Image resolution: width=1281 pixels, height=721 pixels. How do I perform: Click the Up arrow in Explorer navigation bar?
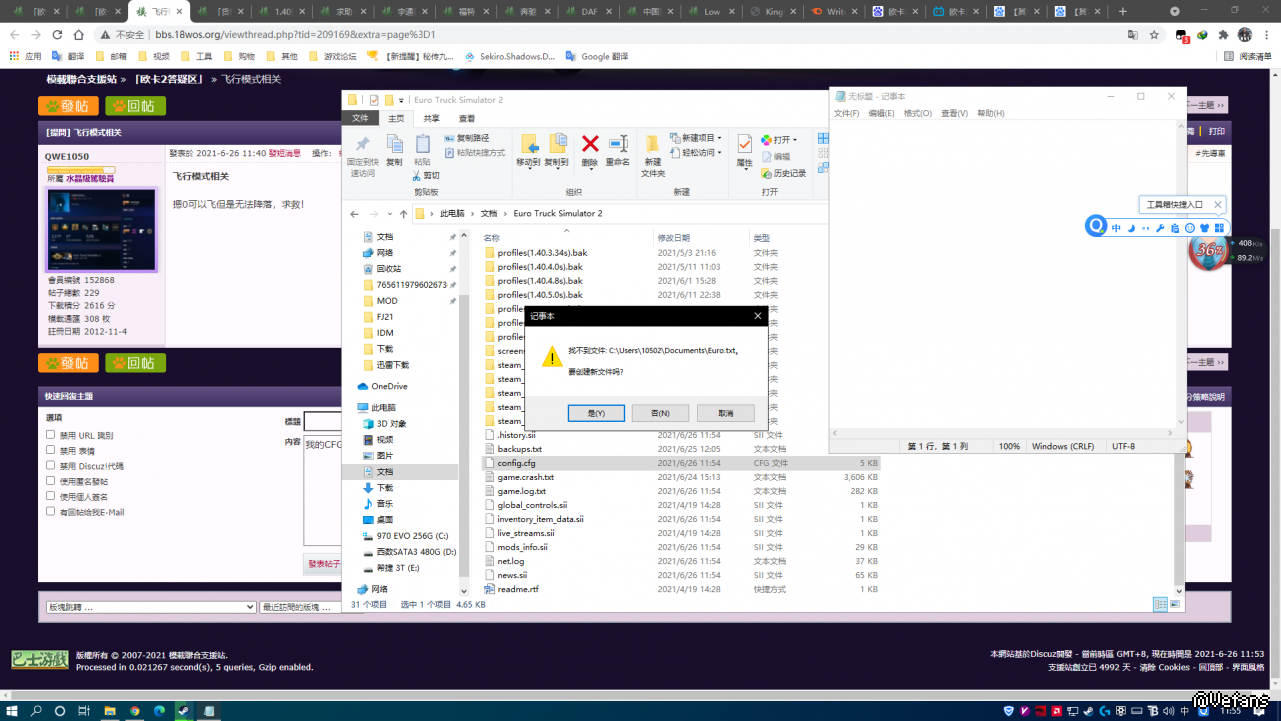click(x=403, y=214)
